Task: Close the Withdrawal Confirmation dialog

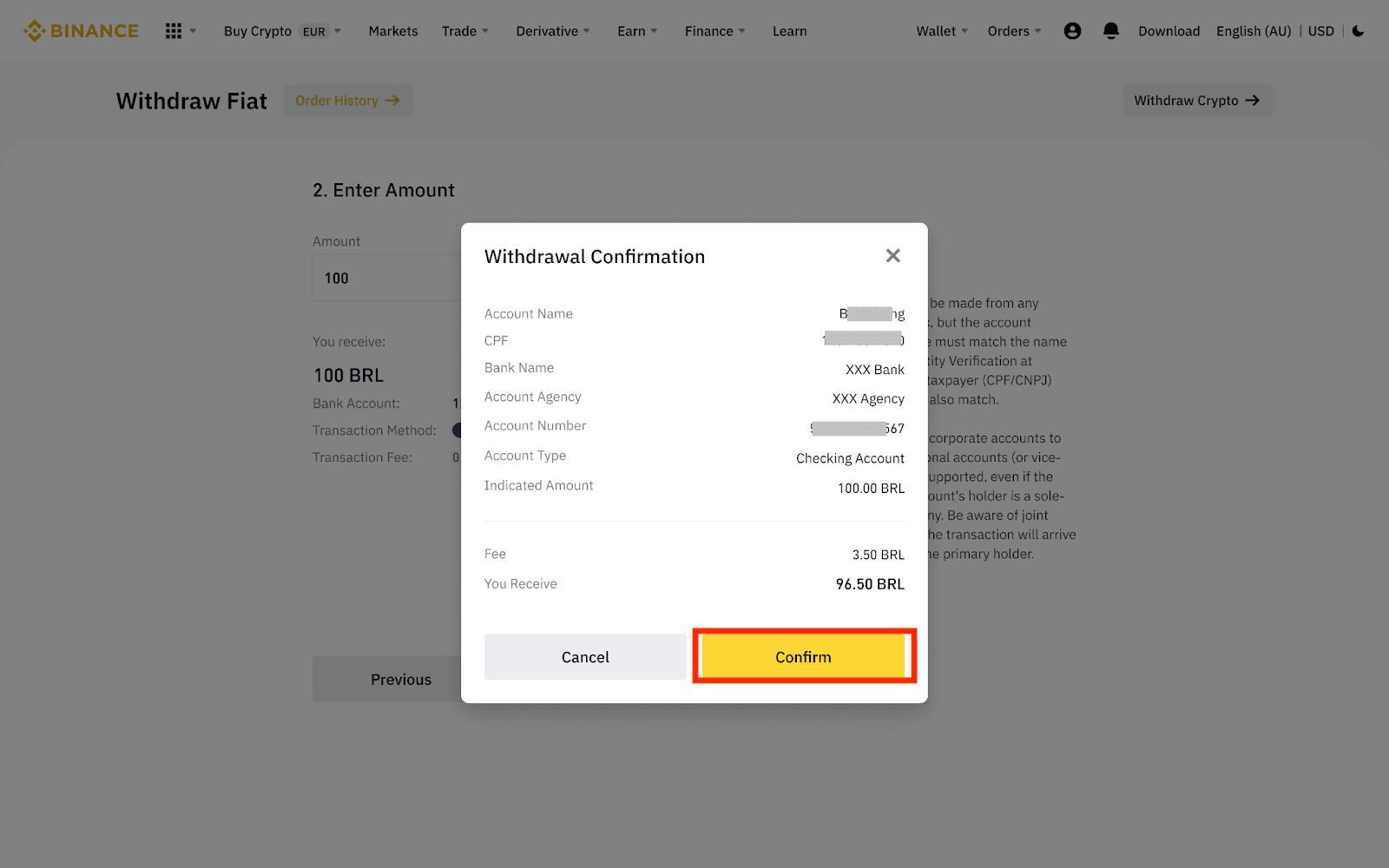Action: click(892, 256)
